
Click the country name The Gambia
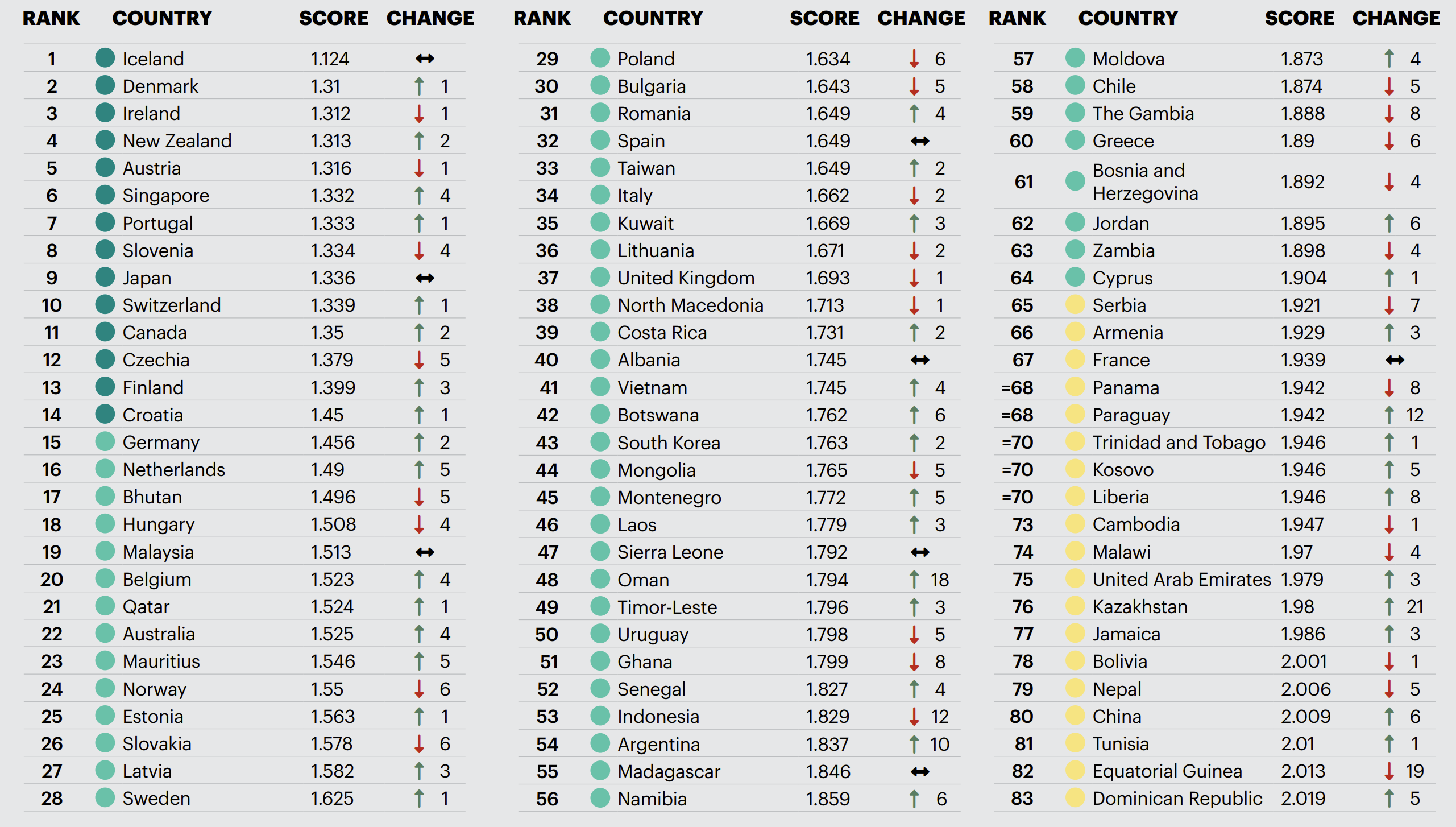click(x=1143, y=114)
